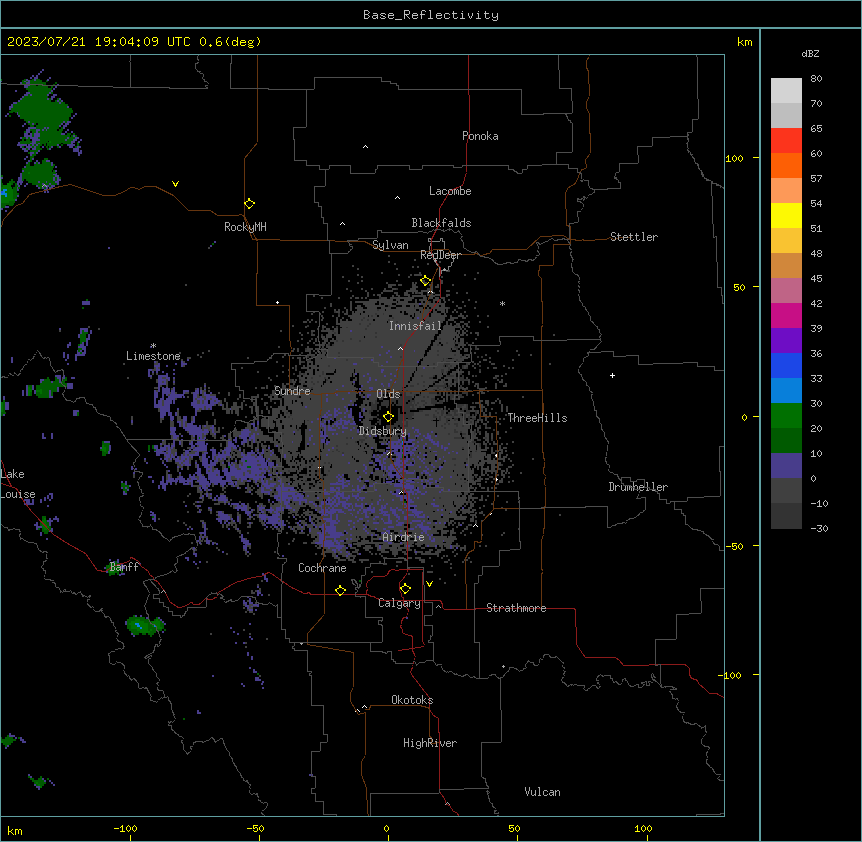Image resolution: width=862 pixels, height=842 pixels.
Task: Select the purple 39 dBZ legend swatch
Action: pyautogui.click(x=786, y=340)
